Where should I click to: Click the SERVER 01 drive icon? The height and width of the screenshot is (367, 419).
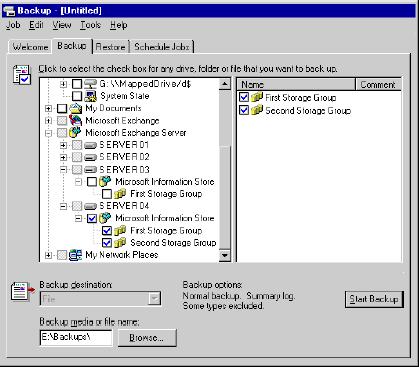click(90, 145)
